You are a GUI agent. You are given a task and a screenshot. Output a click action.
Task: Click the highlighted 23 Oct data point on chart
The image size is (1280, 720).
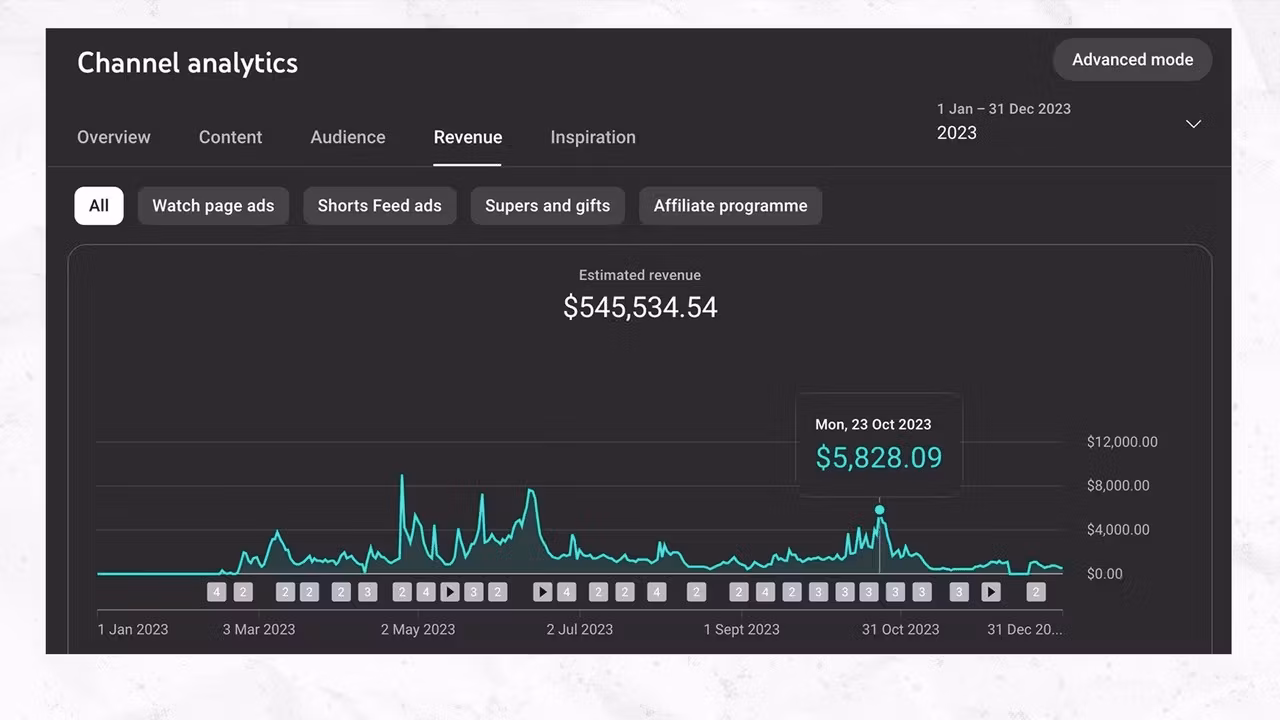click(880, 510)
